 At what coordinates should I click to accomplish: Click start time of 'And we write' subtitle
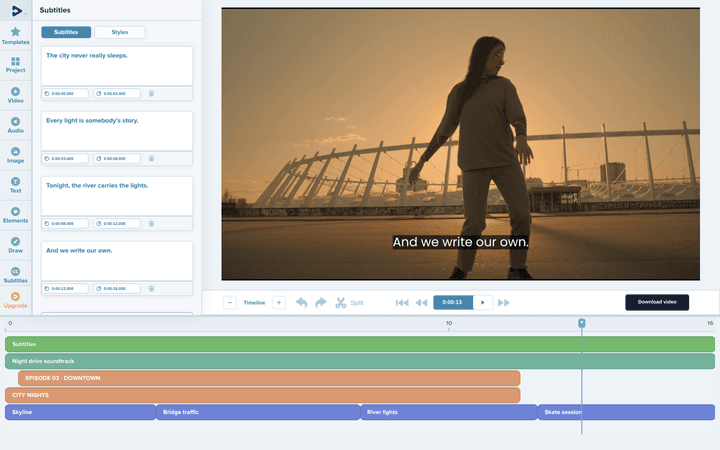pyautogui.click(x=65, y=289)
